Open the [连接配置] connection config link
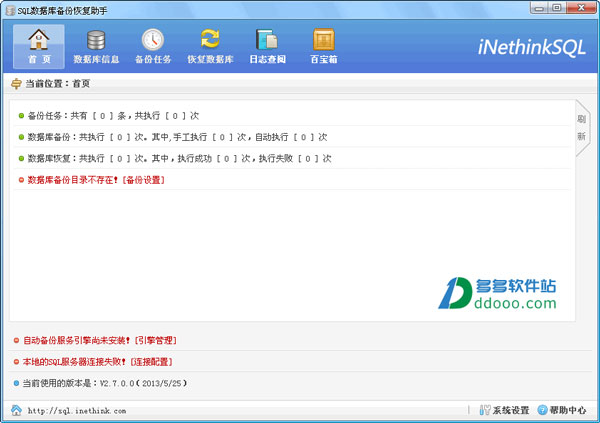Viewport: 600px width, 423px height. (x=152, y=362)
